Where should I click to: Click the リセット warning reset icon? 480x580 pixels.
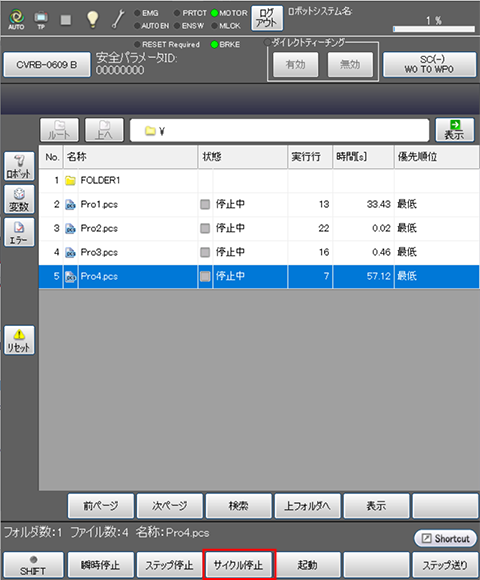pos(19,340)
